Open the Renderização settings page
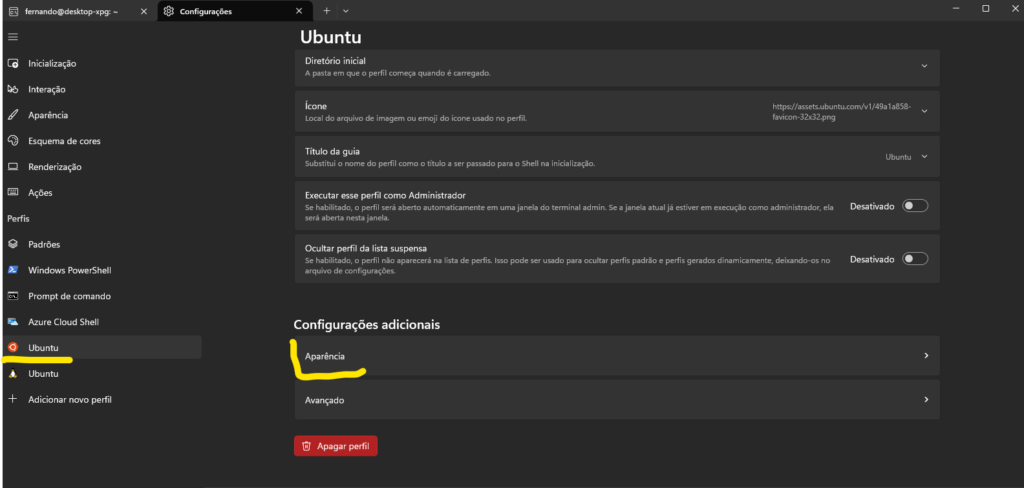 tap(102, 167)
